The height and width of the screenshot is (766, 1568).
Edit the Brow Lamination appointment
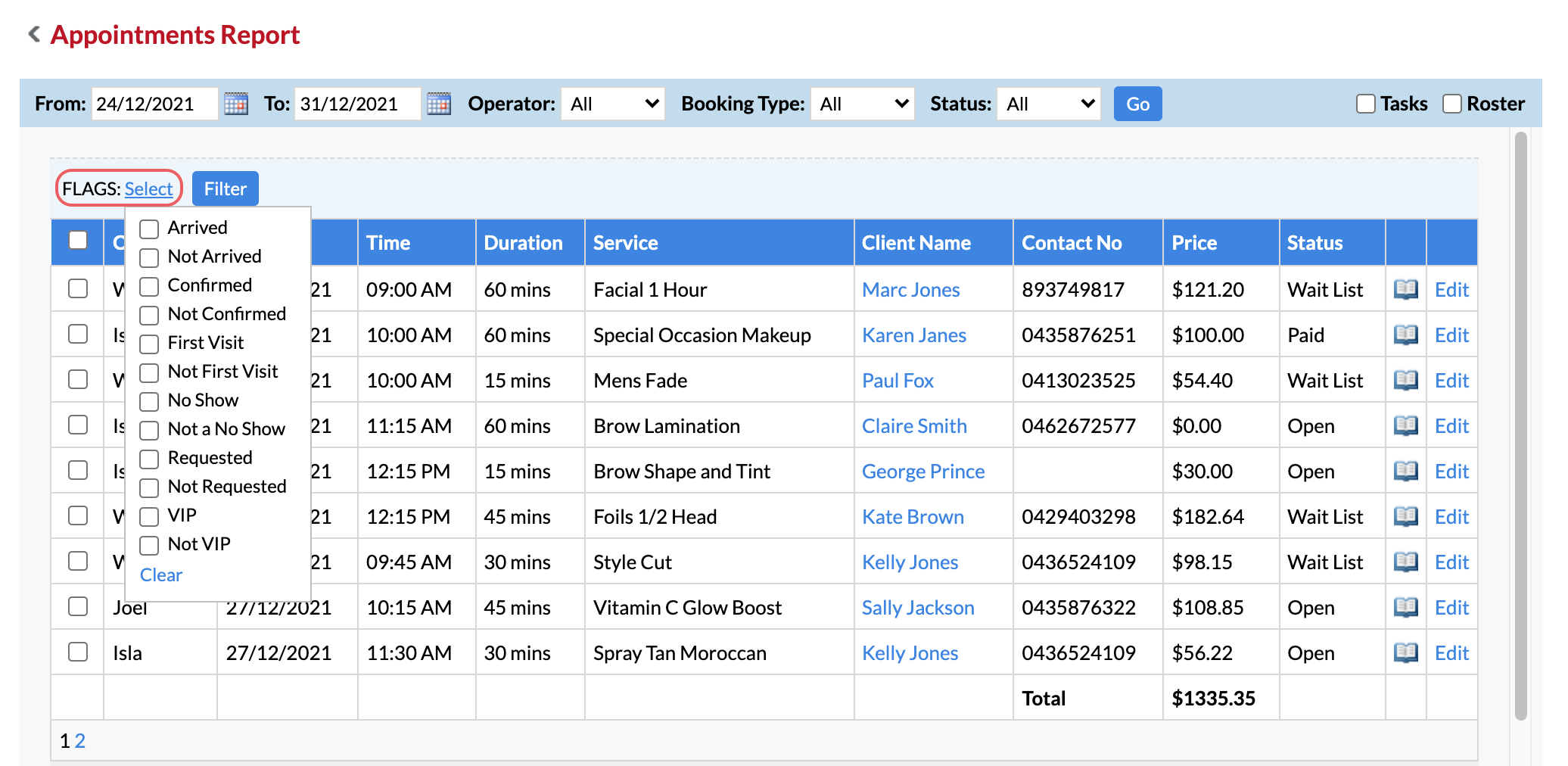1451,425
